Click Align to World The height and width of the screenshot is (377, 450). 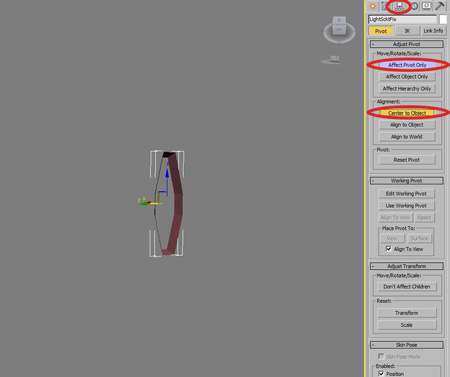pos(407,137)
